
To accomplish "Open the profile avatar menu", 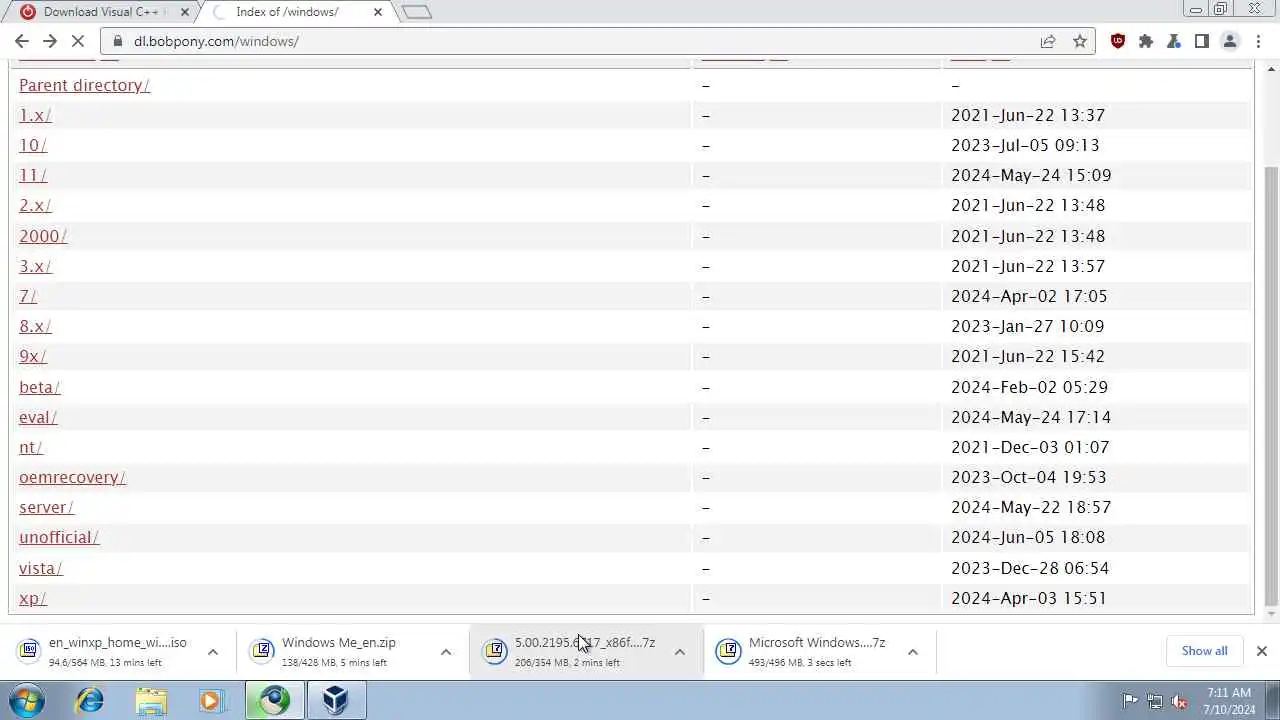I will pyautogui.click(x=1230, y=41).
